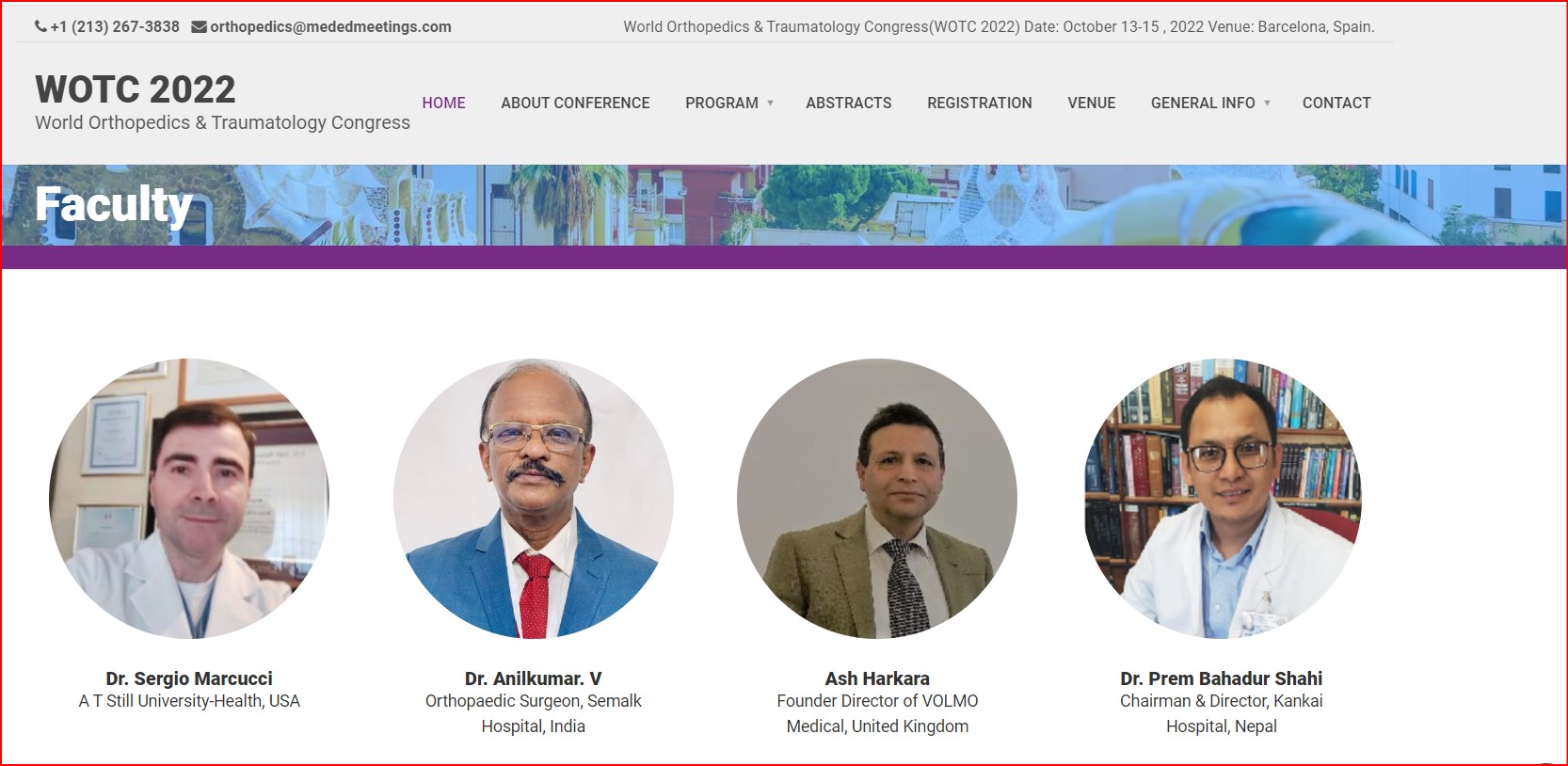Open Dr. Anilkumar. V's profile photo

tap(534, 499)
